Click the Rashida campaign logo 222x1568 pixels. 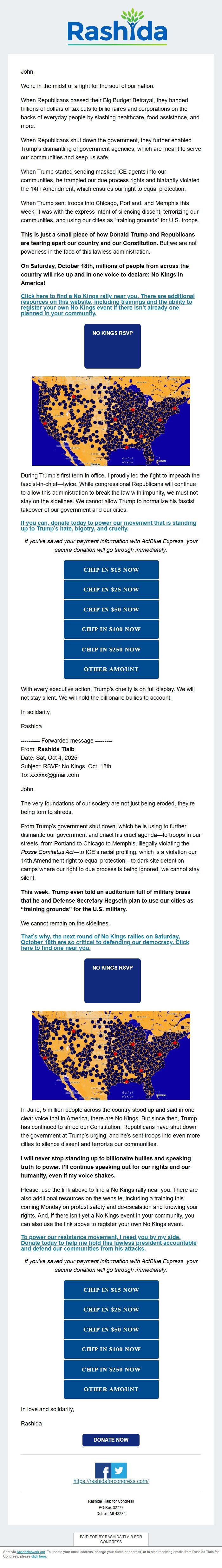coord(117,27)
